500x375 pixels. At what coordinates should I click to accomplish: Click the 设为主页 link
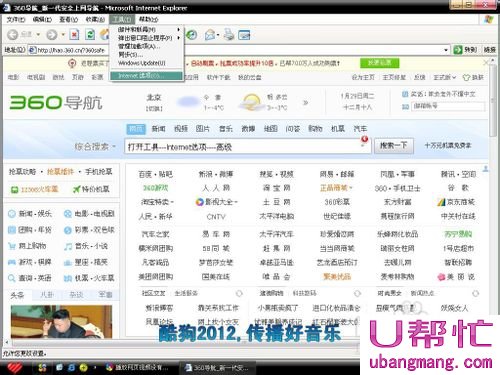[363, 77]
